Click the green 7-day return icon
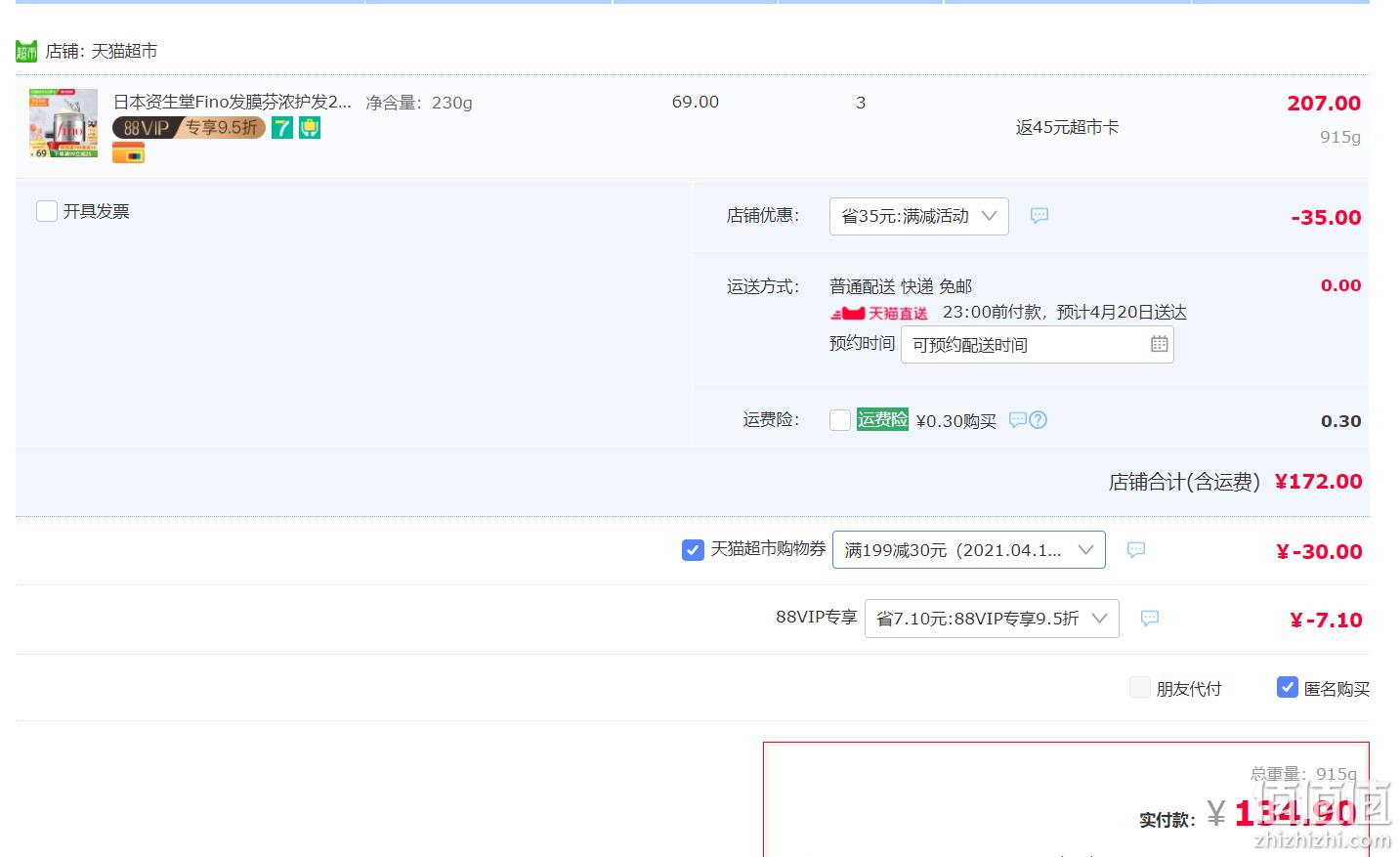 (x=282, y=128)
